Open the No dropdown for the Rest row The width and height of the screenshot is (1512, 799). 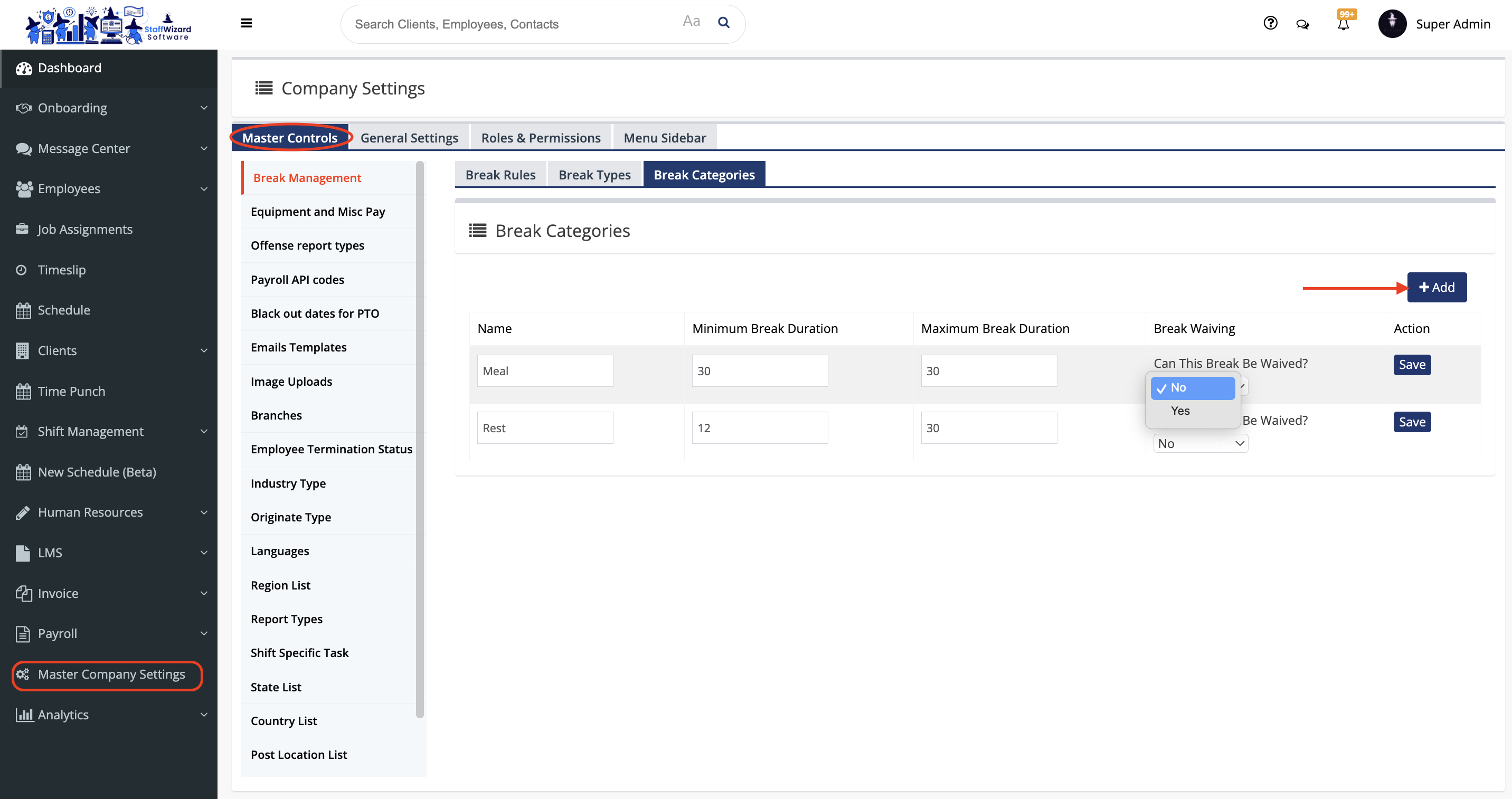pyautogui.click(x=1200, y=443)
